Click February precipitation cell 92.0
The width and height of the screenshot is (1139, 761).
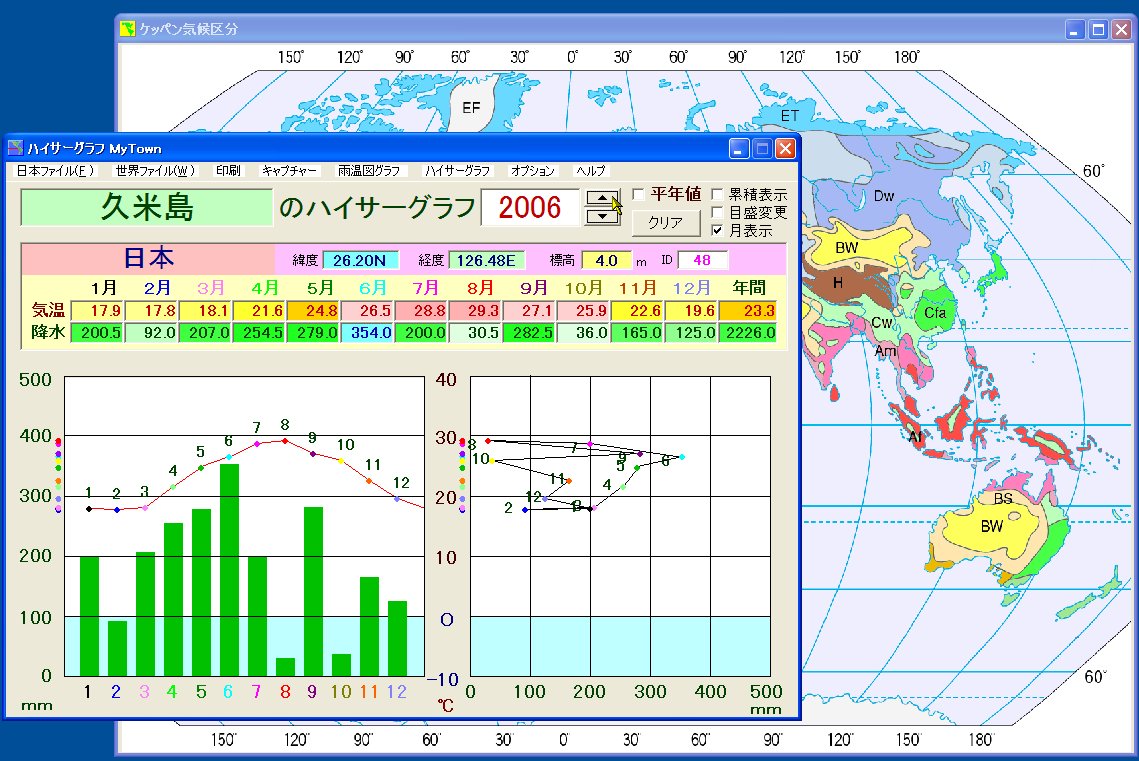(x=151, y=333)
